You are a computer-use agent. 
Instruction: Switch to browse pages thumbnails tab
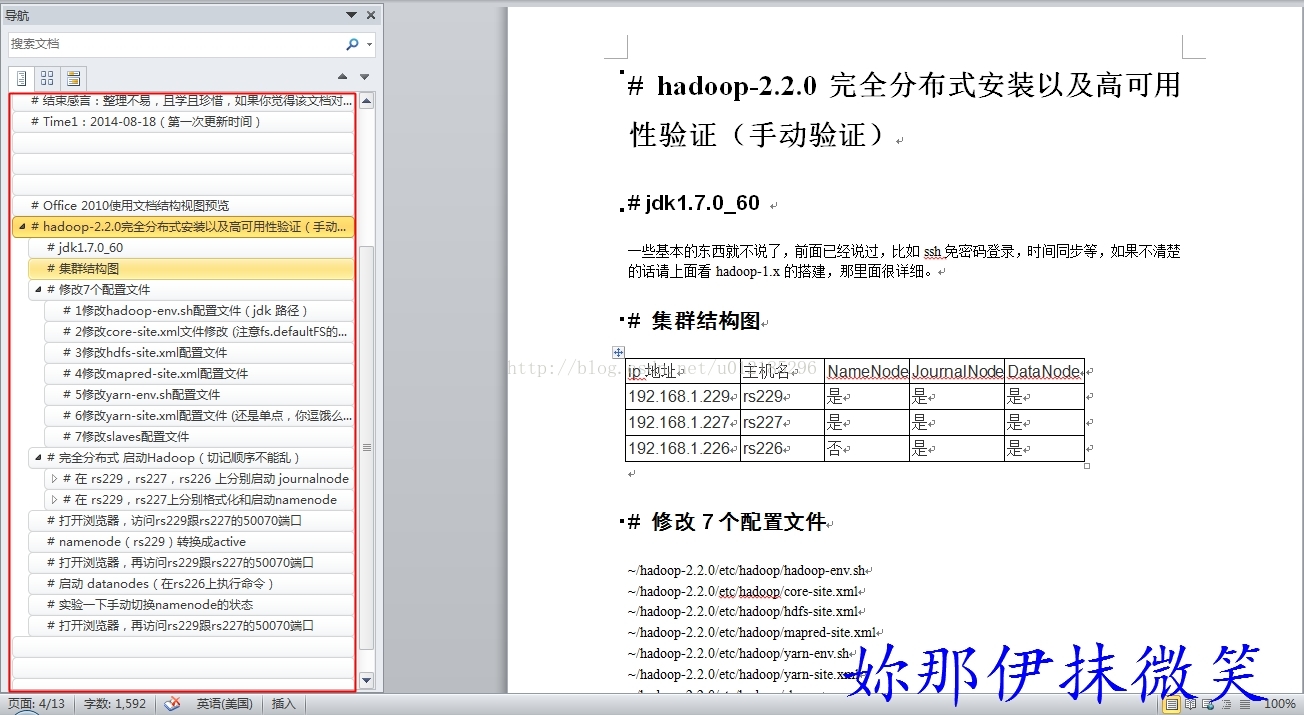tap(47, 78)
